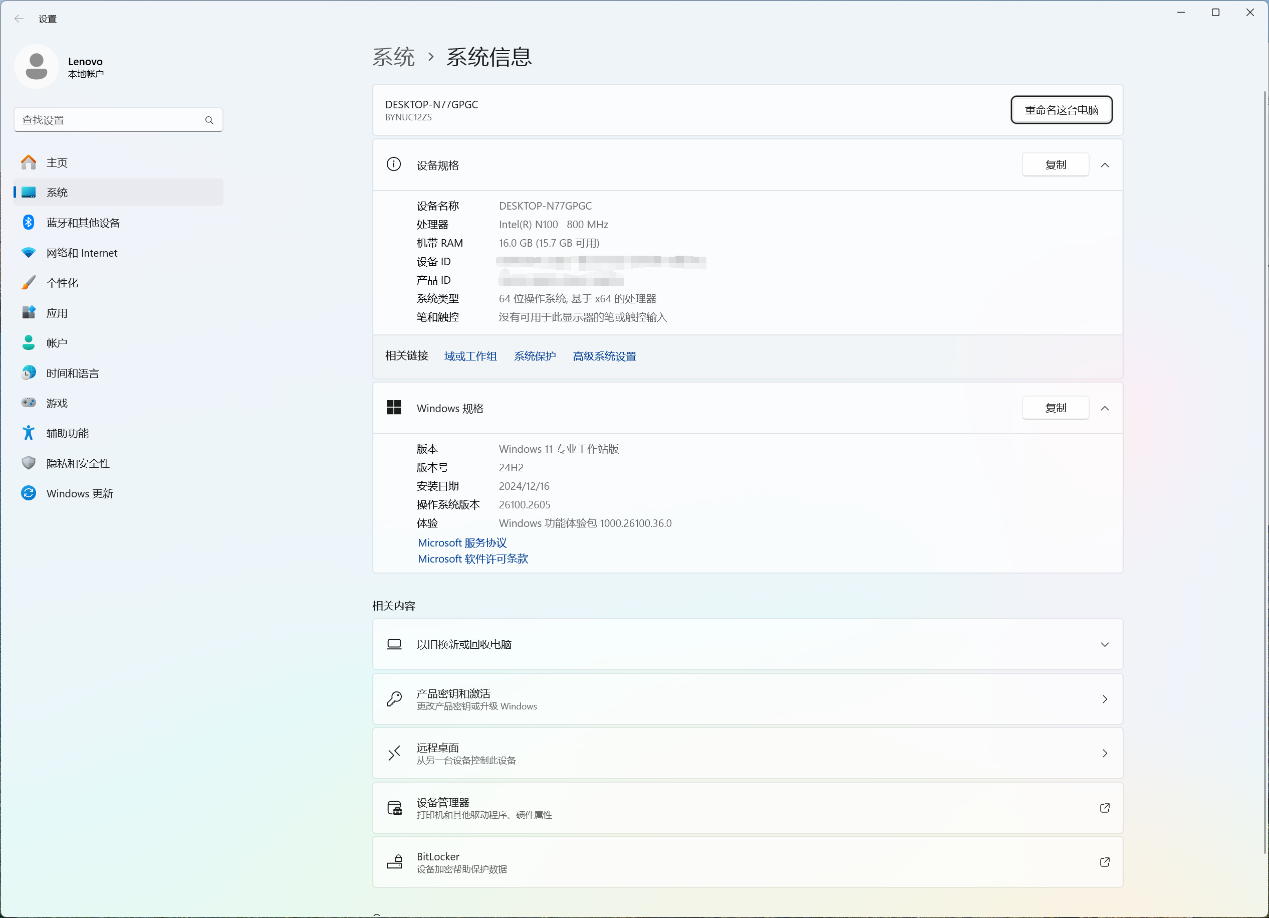Viewport: 1269px width, 918px height.
Task: Open Windows Update (Windows 更新) icon
Action: tap(29, 493)
